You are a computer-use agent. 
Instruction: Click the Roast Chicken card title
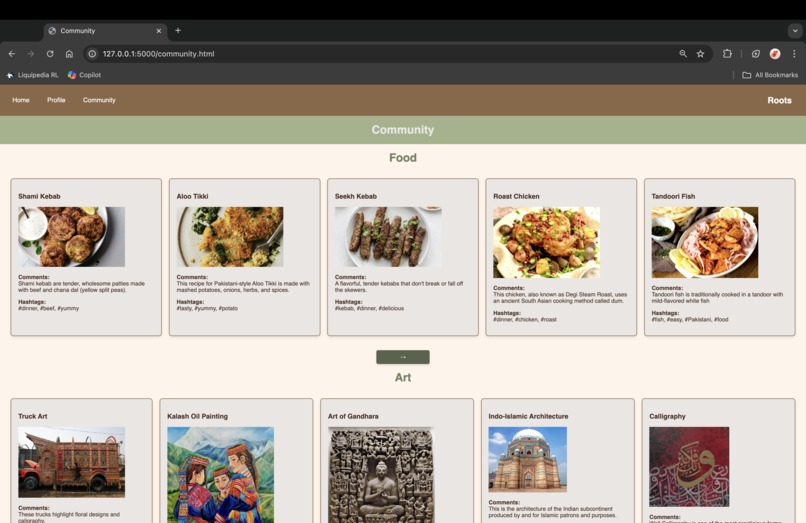click(x=516, y=196)
